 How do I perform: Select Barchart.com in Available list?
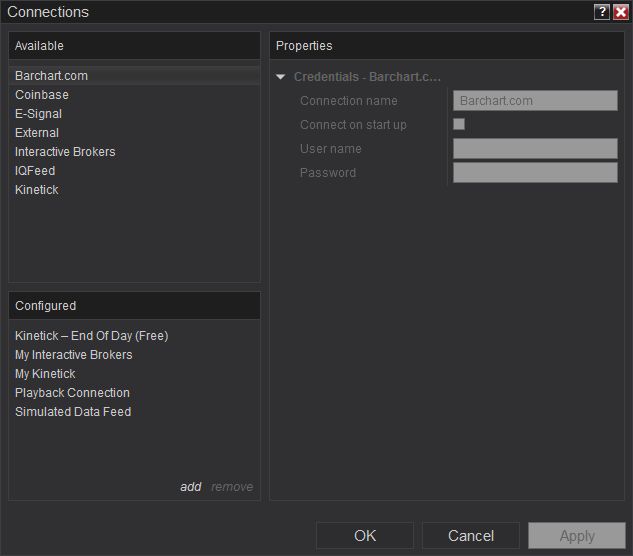click(x=51, y=76)
